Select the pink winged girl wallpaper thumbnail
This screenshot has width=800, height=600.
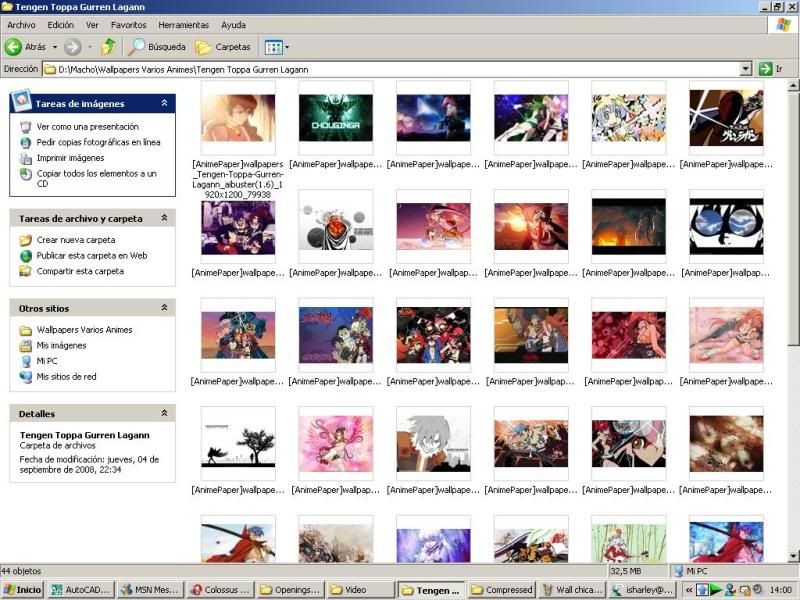(336, 443)
